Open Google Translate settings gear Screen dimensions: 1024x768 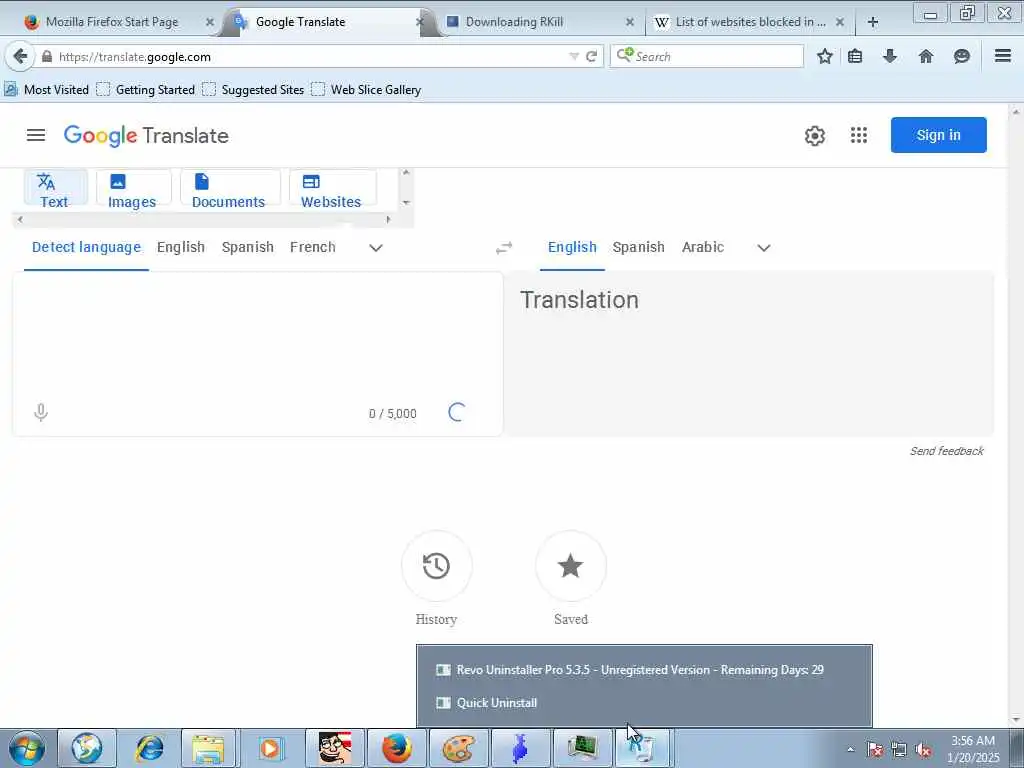[814, 136]
